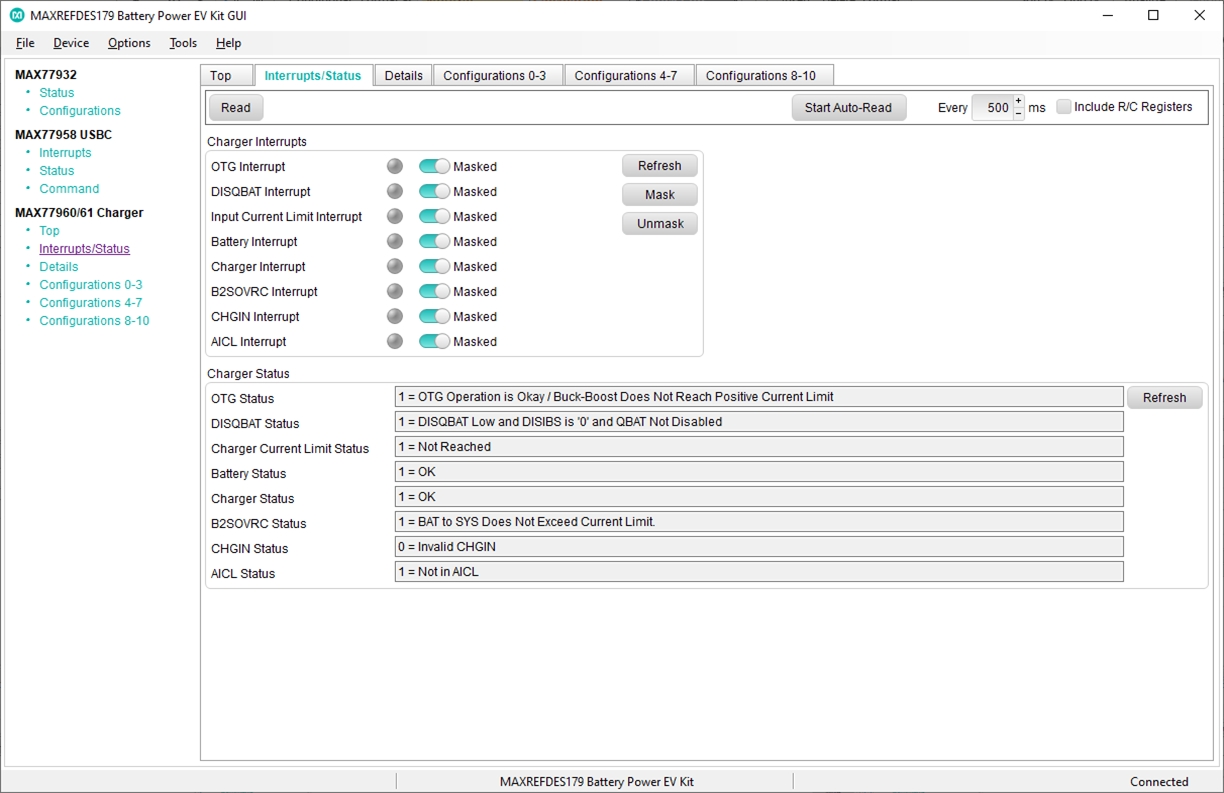Image resolution: width=1224 pixels, height=793 pixels.
Task: Click the Battery Status value field
Action: [759, 472]
